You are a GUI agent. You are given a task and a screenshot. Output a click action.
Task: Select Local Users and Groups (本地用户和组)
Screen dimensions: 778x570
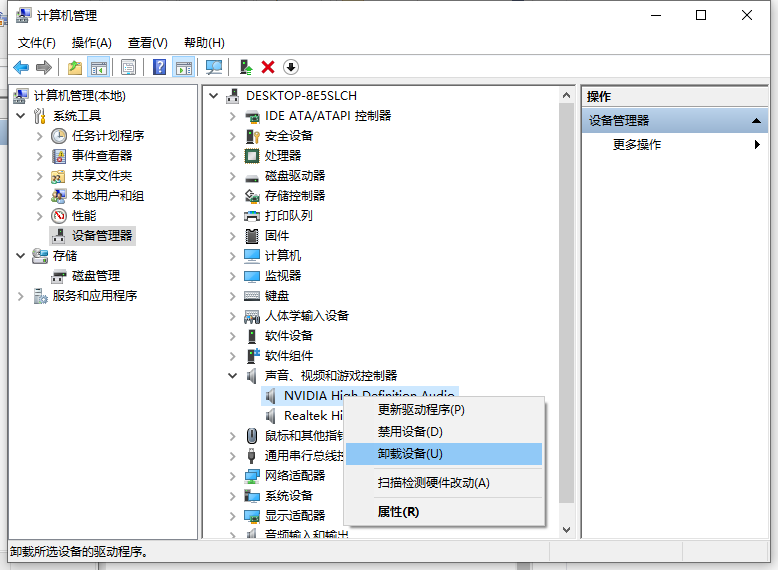pos(108,195)
